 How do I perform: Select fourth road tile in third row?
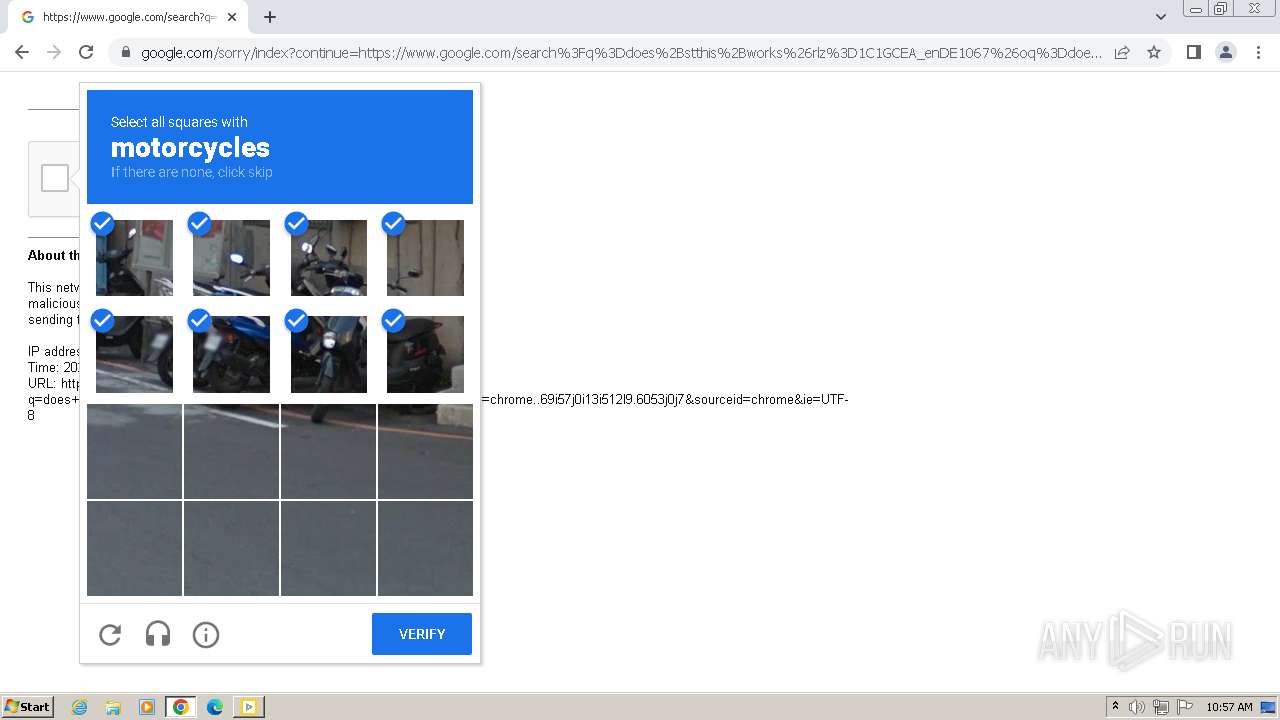click(x=425, y=451)
